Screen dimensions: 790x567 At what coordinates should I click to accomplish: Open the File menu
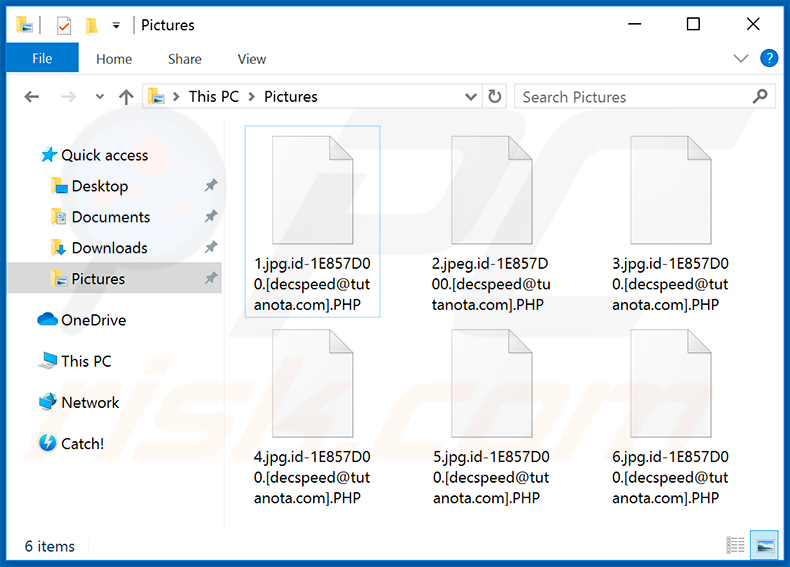[42, 59]
